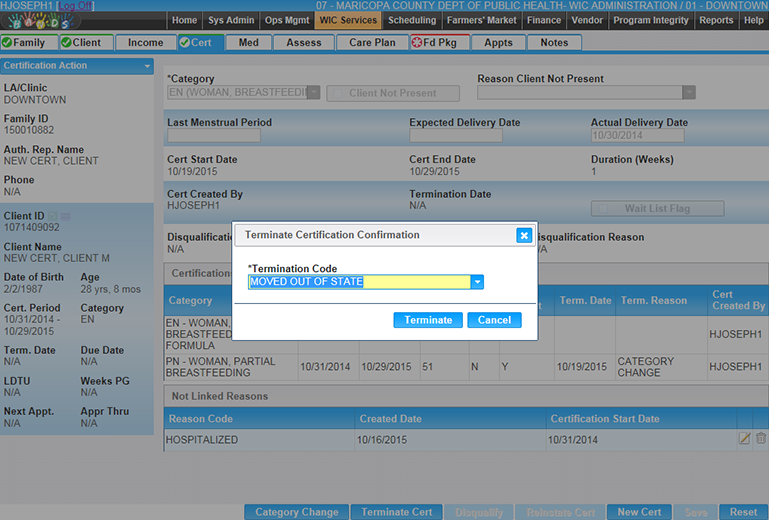Toggle the Client Not Present checkbox

click(x=338, y=93)
